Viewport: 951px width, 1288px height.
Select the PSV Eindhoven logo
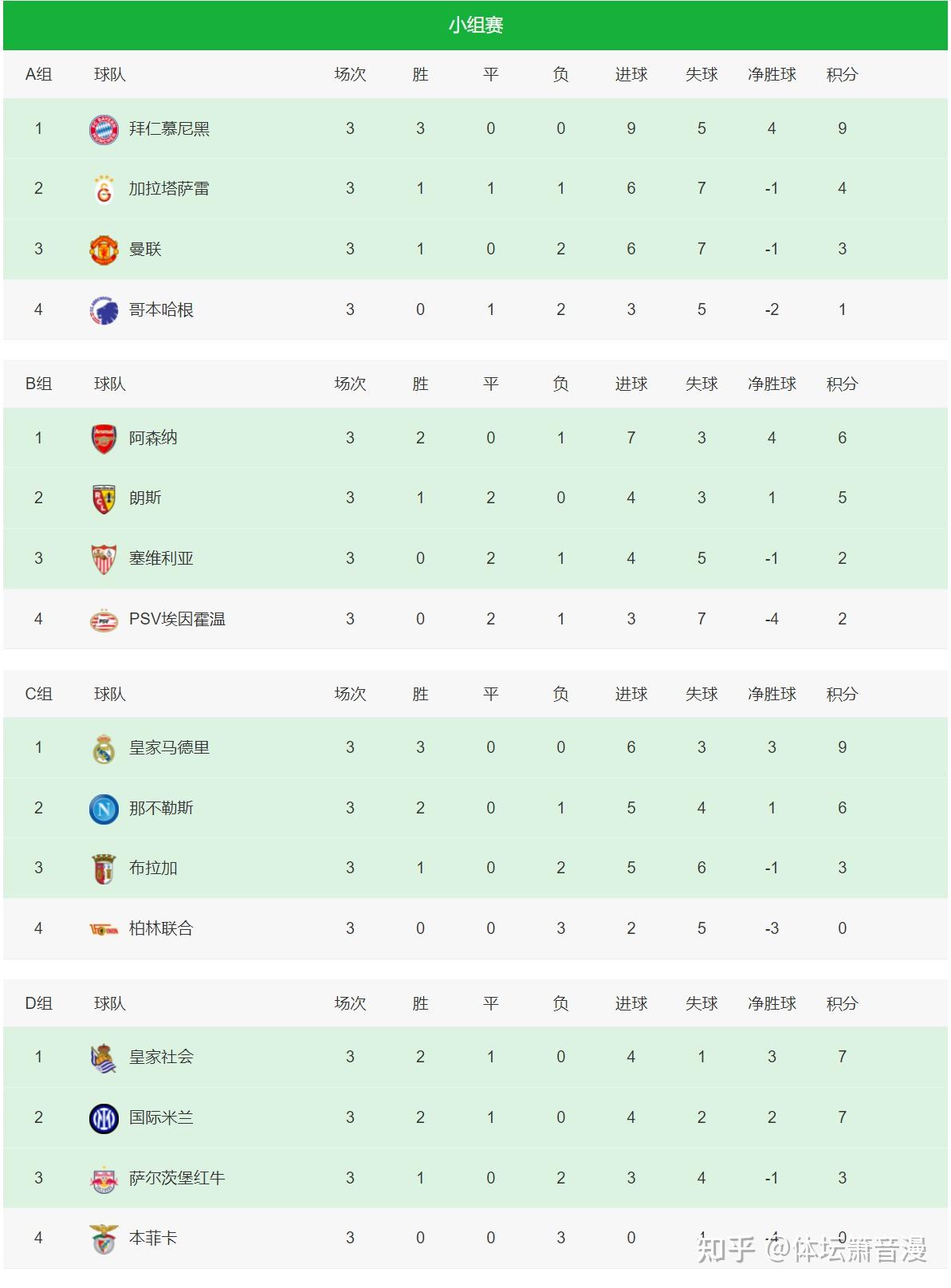pyautogui.click(x=104, y=620)
